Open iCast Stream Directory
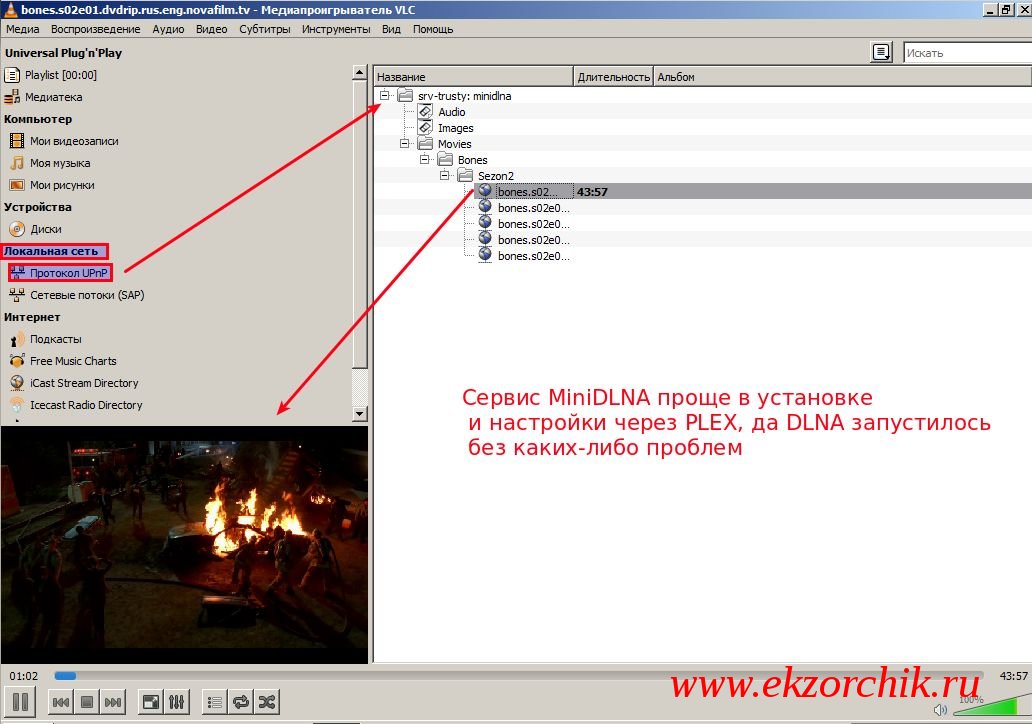Screen dimensions: 1032x724 click(84, 383)
